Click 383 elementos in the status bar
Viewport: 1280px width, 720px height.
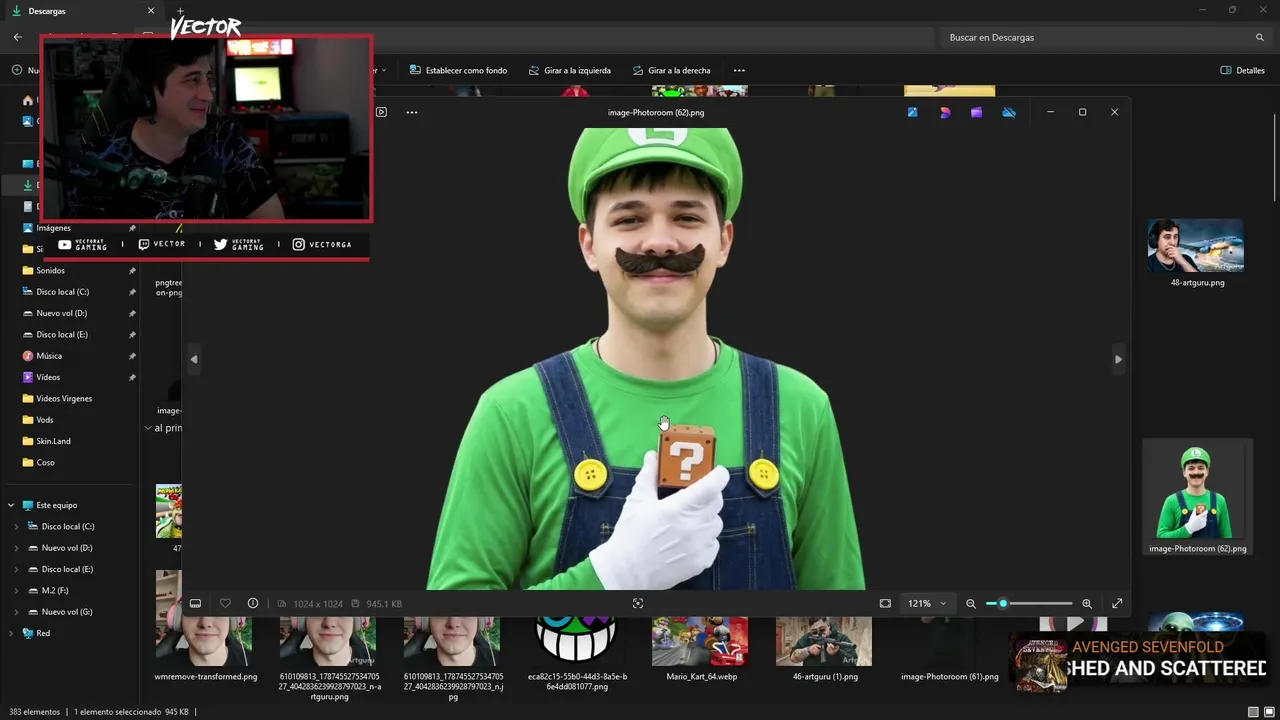point(33,712)
